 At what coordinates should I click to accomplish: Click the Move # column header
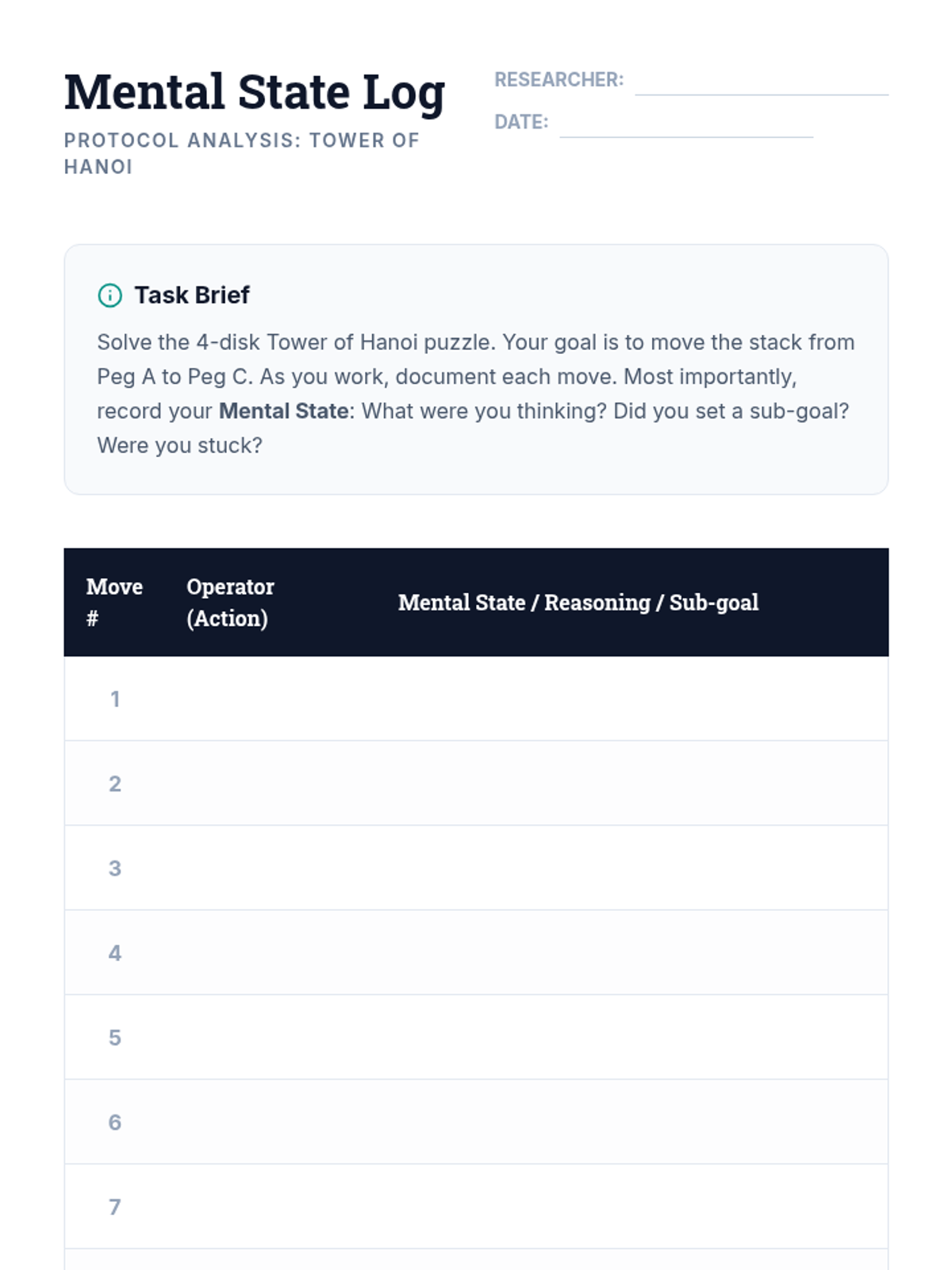click(x=114, y=602)
